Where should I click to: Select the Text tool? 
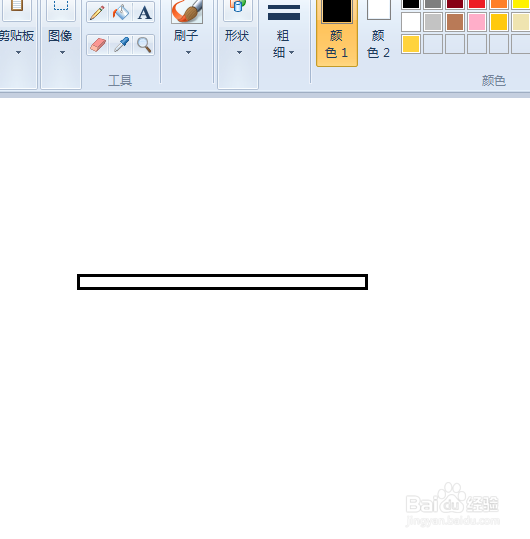144,12
